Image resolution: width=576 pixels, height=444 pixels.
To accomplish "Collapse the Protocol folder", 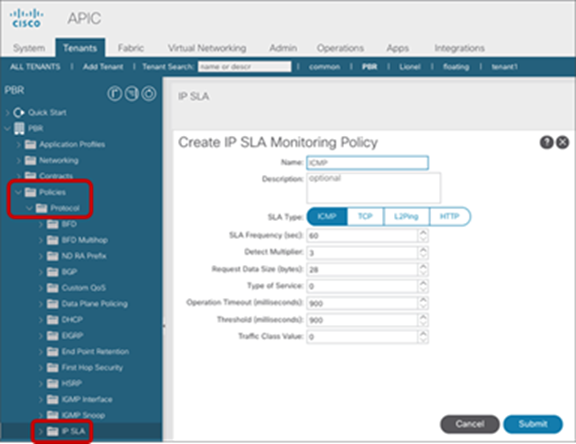I will (29, 208).
